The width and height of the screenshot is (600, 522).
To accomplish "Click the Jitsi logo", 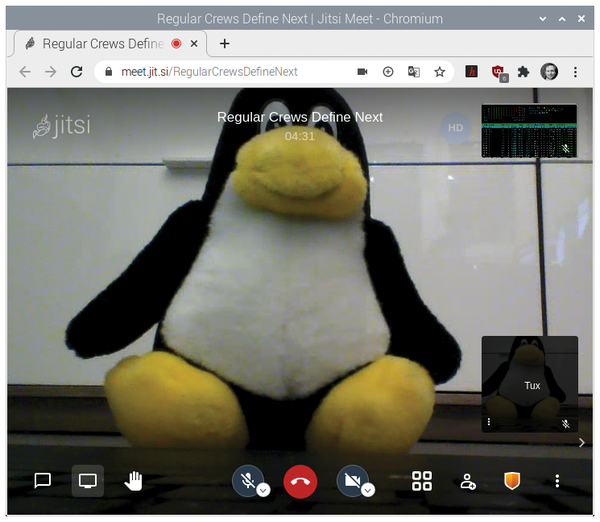I will 62,126.
